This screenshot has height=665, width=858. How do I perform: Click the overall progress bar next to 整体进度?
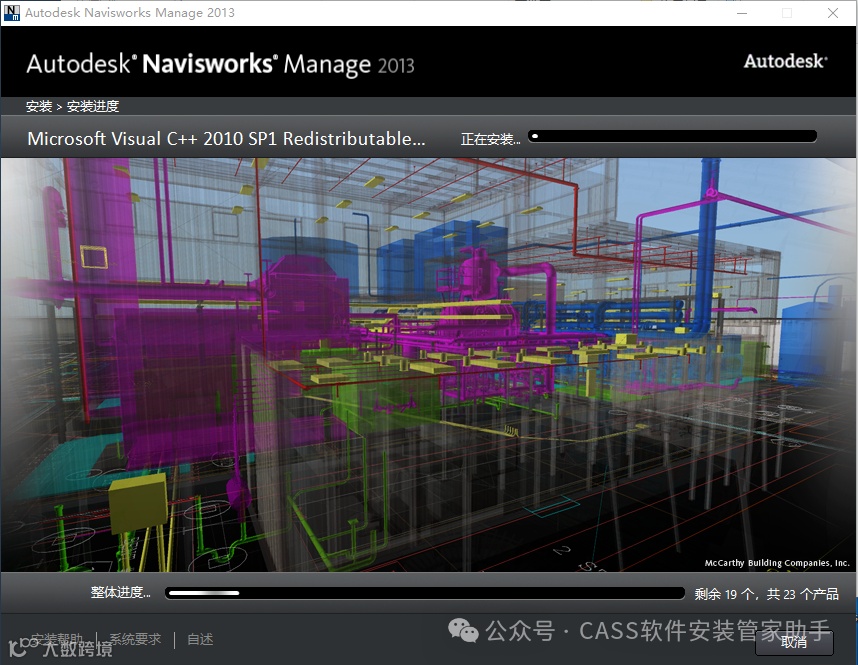pyautogui.click(x=425, y=593)
